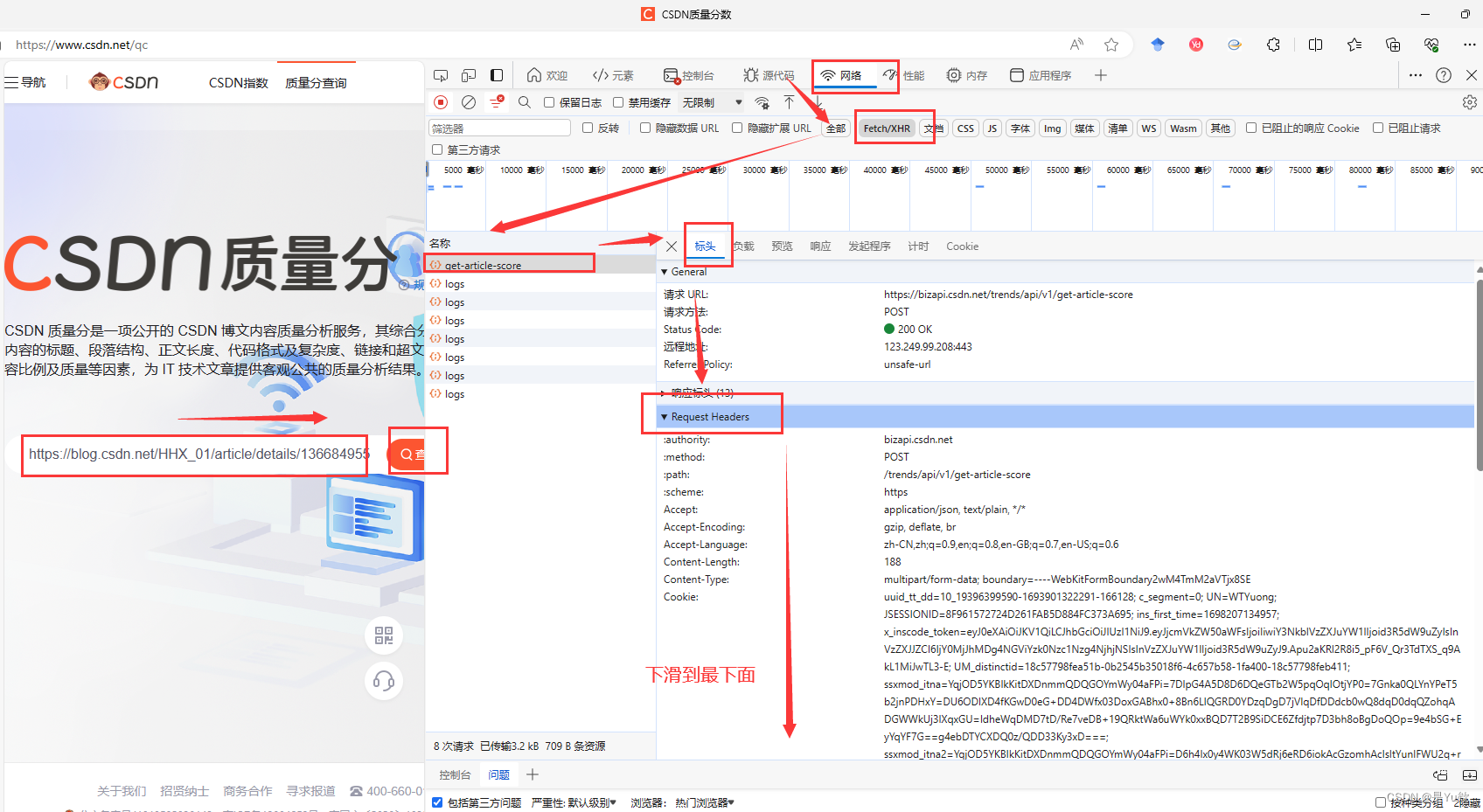Image resolution: width=1483 pixels, height=812 pixels.
Task: Open DevTools help question mark icon
Action: pyautogui.click(x=1444, y=75)
